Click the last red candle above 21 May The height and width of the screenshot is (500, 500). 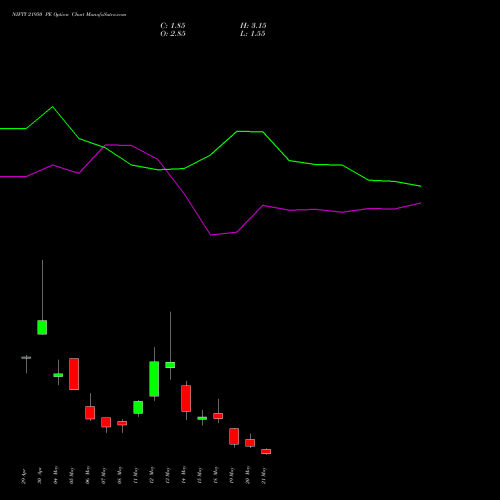(266, 451)
